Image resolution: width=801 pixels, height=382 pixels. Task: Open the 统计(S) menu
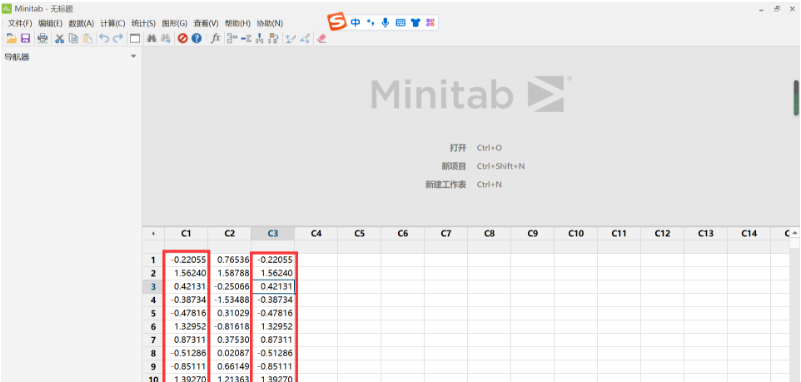tap(143, 23)
